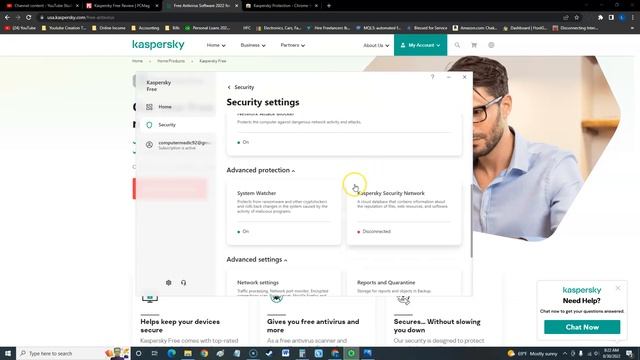Open the notifications center icon
Screen dimensions: 640x360
(629, 353)
